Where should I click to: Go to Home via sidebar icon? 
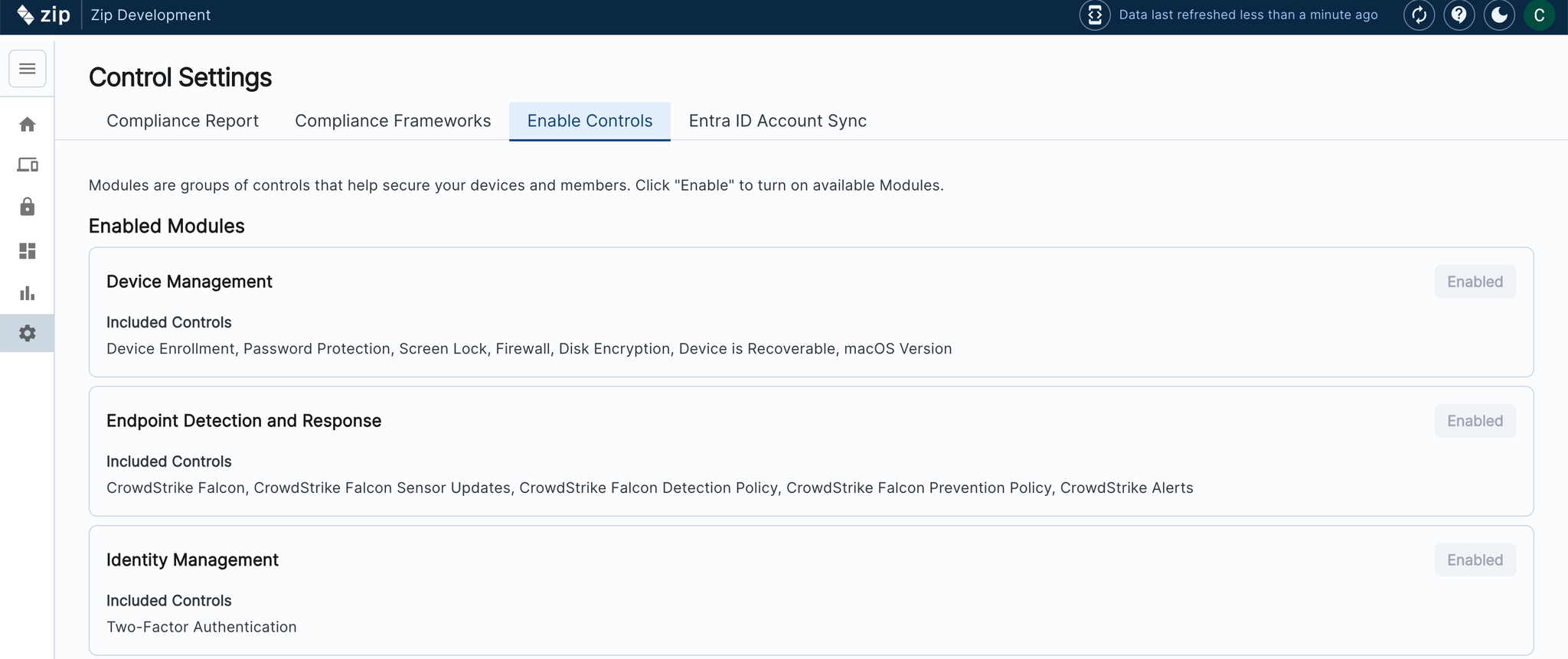coord(28,125)
